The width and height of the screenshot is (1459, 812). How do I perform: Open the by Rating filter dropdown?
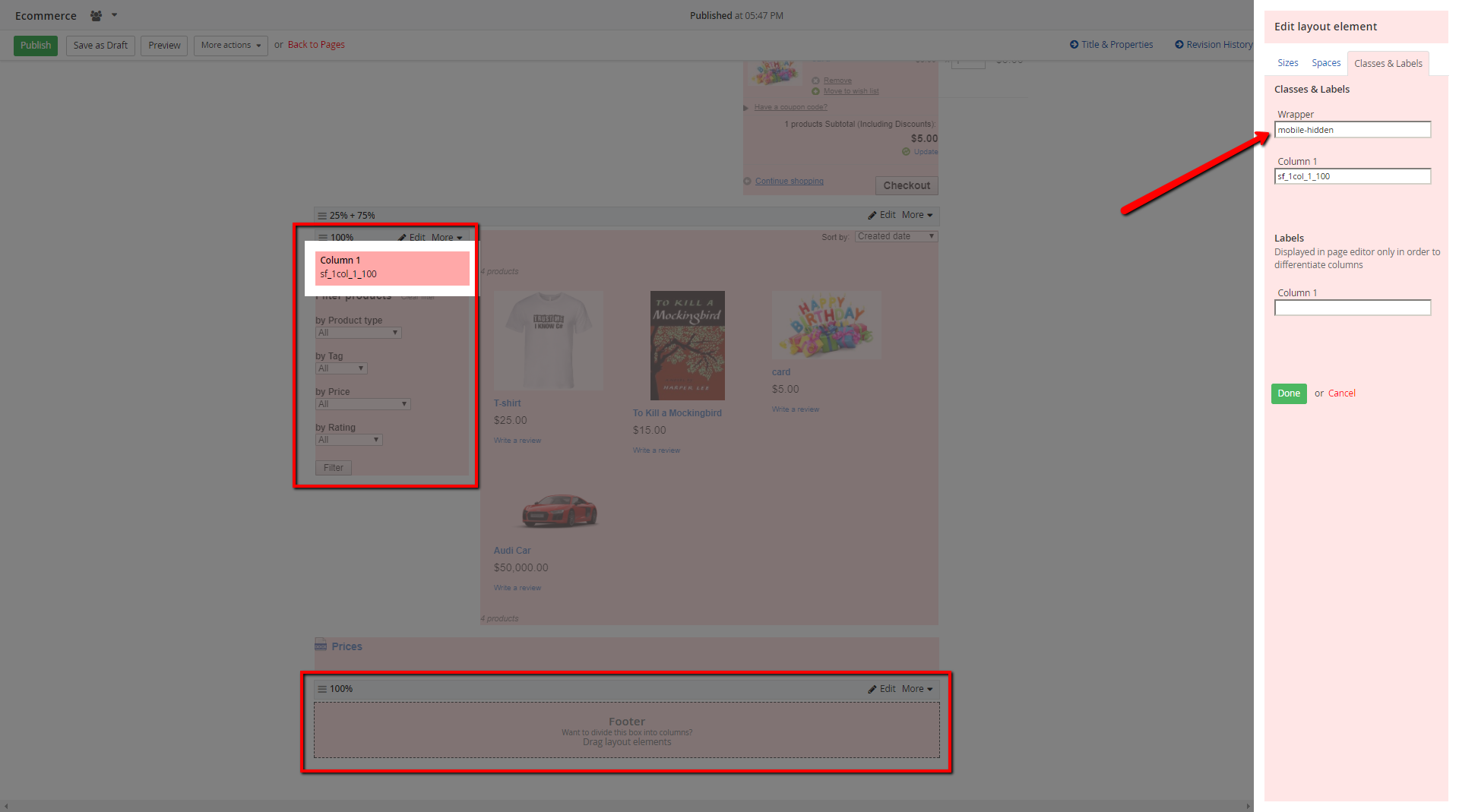[349, 440]
